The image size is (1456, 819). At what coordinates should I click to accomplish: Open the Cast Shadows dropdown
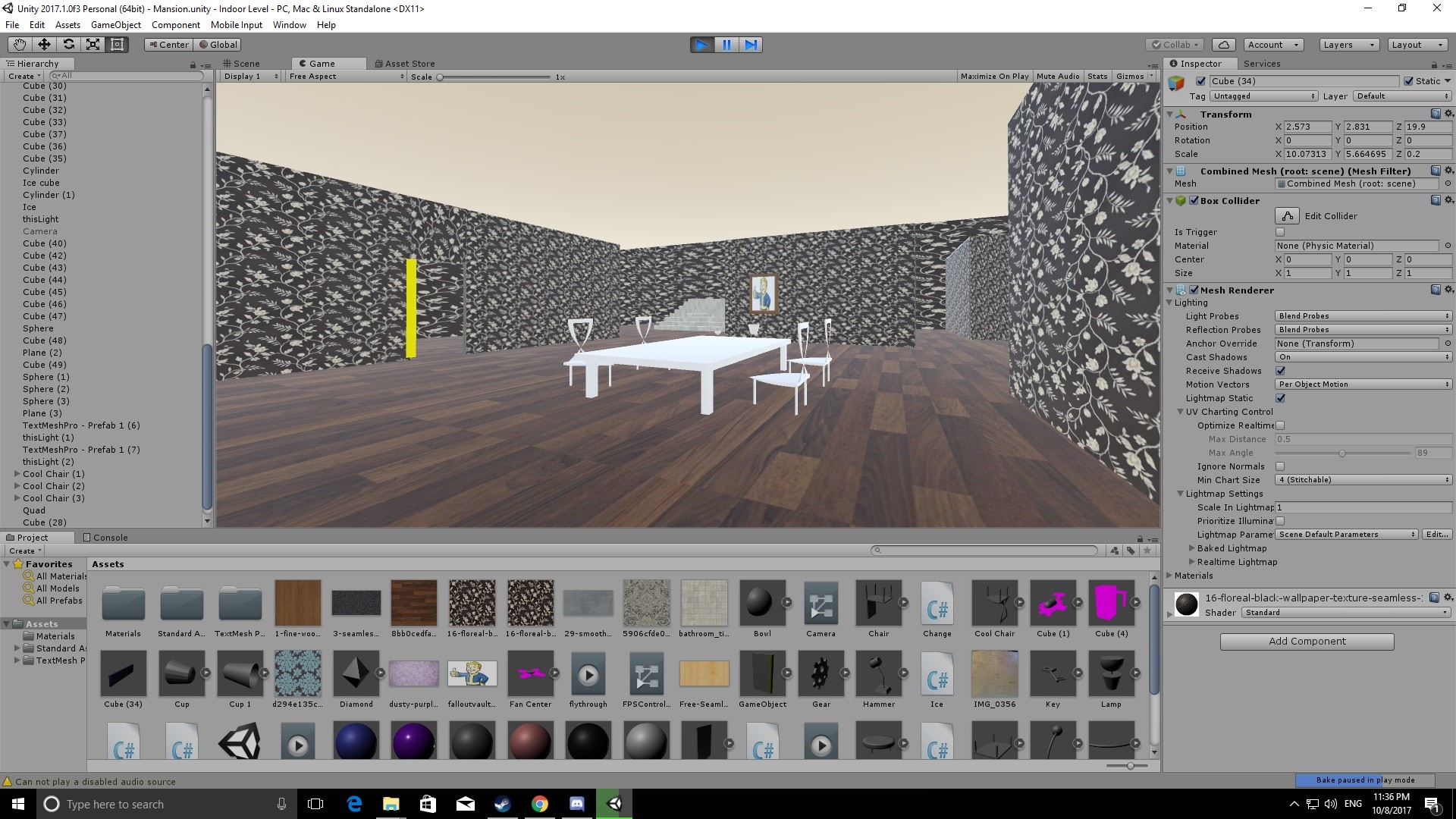pyautogui.click(x=1362, y=357)
